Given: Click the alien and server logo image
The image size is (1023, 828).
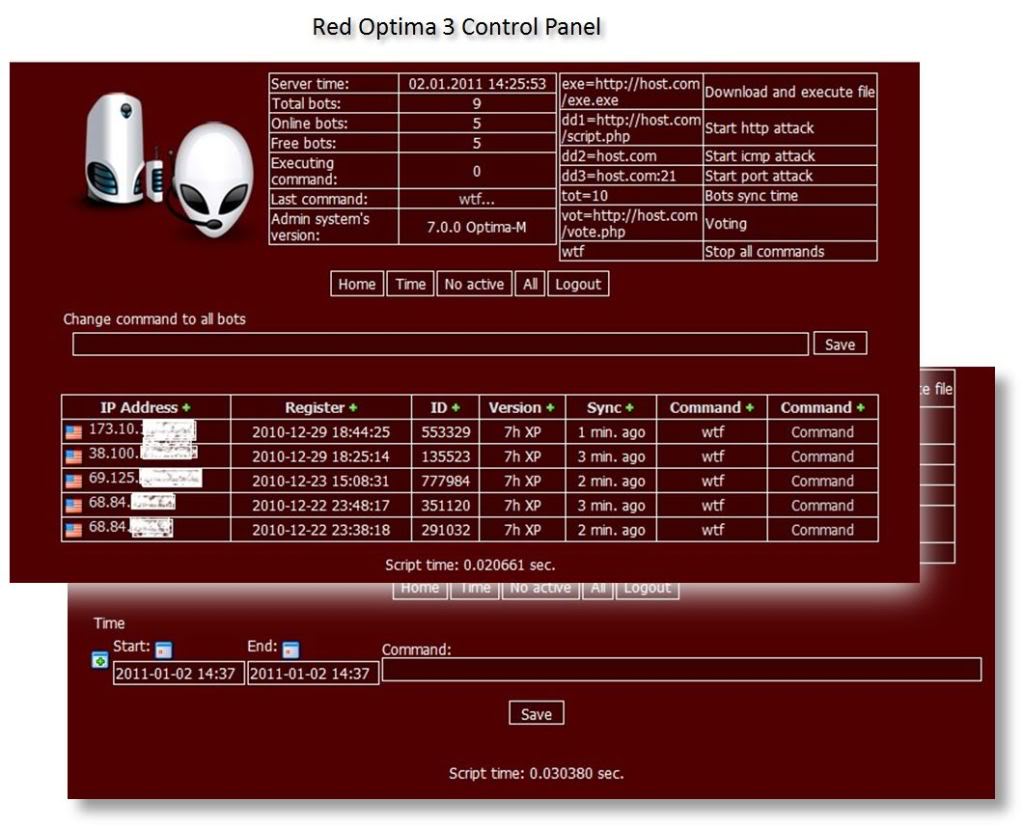Looking at the screenshot, I should click(170, 164).
